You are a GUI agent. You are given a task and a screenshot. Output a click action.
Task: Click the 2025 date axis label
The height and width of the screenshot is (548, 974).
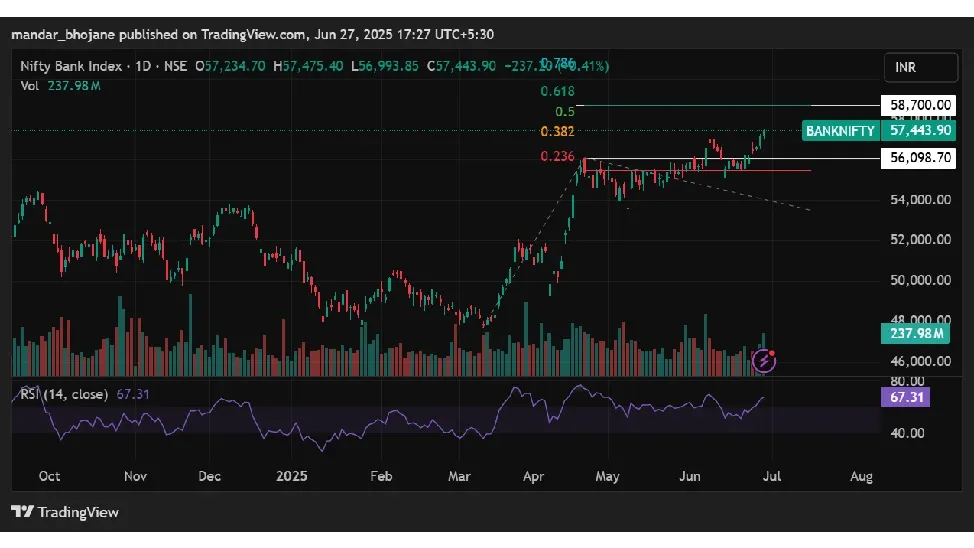291,476
